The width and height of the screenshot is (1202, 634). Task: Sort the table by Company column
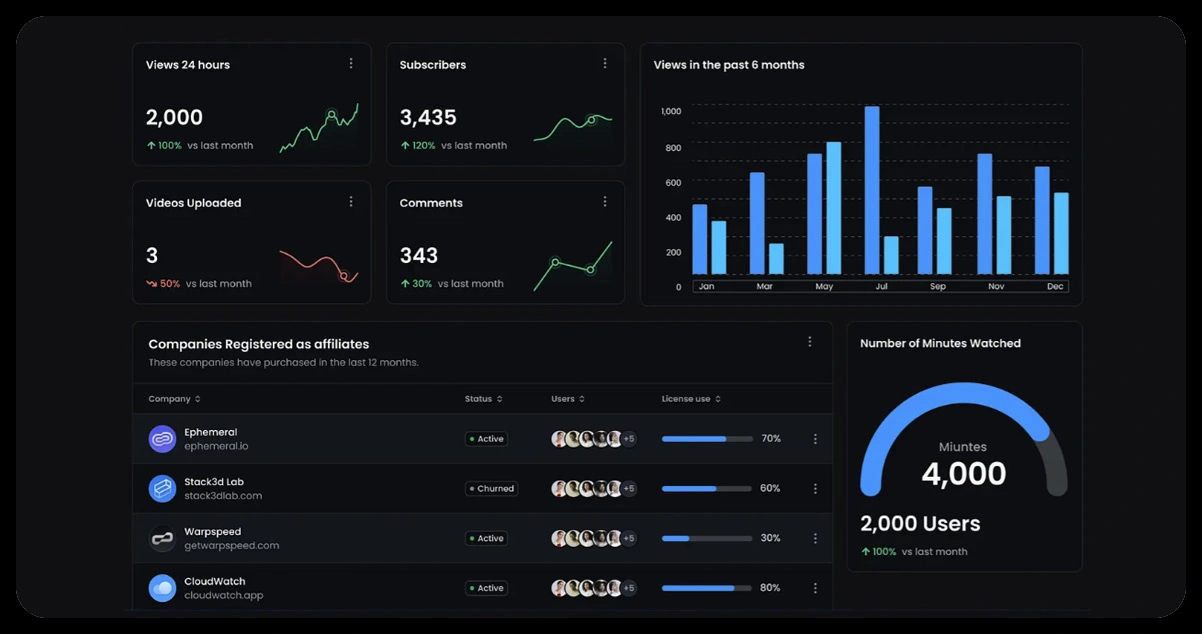(174, 399)
